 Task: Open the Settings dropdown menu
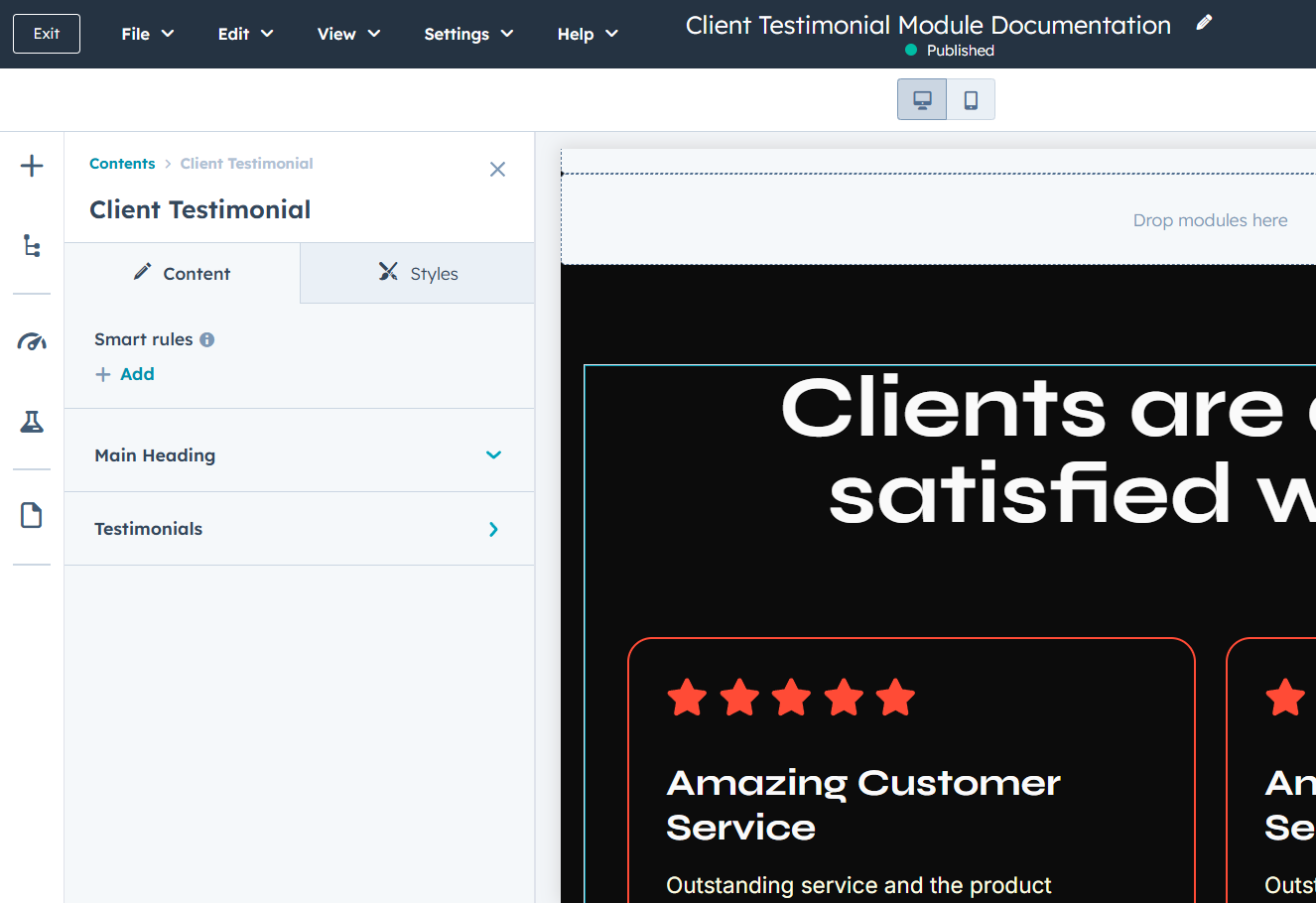pos(468,34)
